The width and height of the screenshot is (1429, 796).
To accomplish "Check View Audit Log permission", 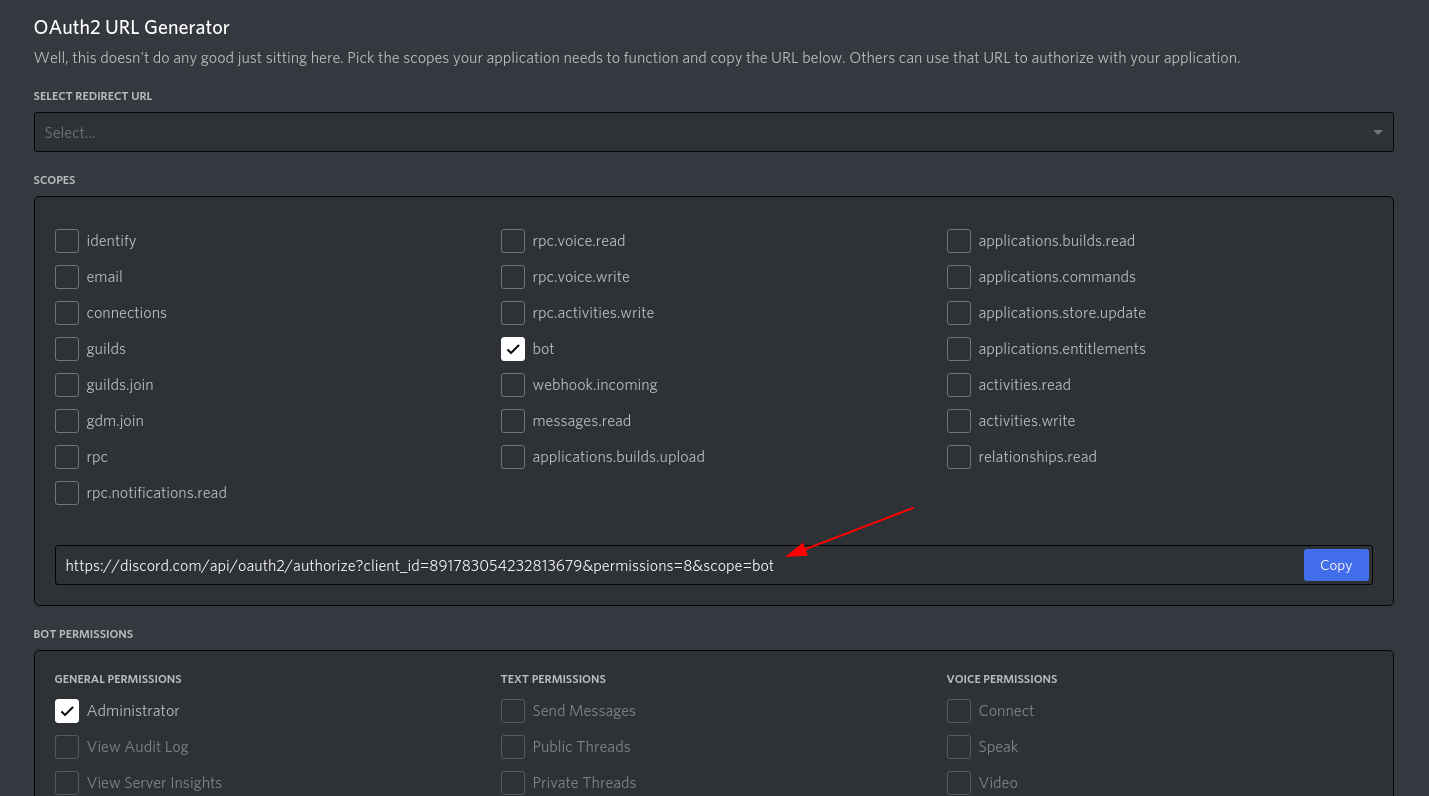I will (67, 747).
